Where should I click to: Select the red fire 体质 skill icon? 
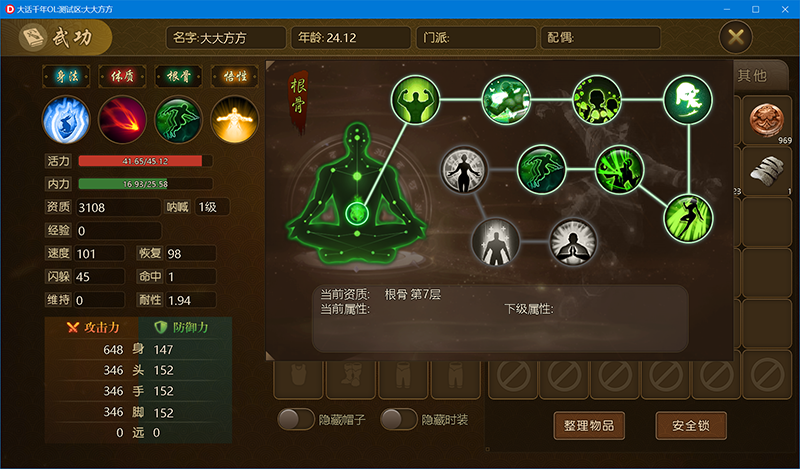point(122,120)
